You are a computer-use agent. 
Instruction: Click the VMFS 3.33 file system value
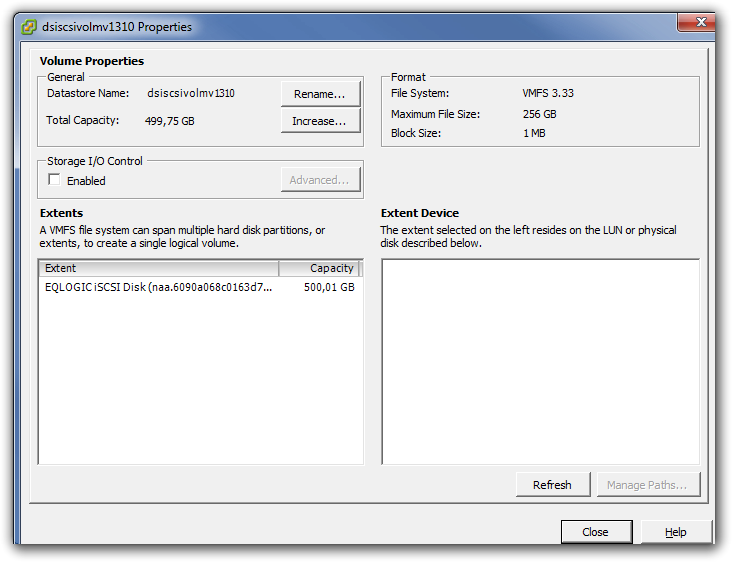tap(548, 93)
